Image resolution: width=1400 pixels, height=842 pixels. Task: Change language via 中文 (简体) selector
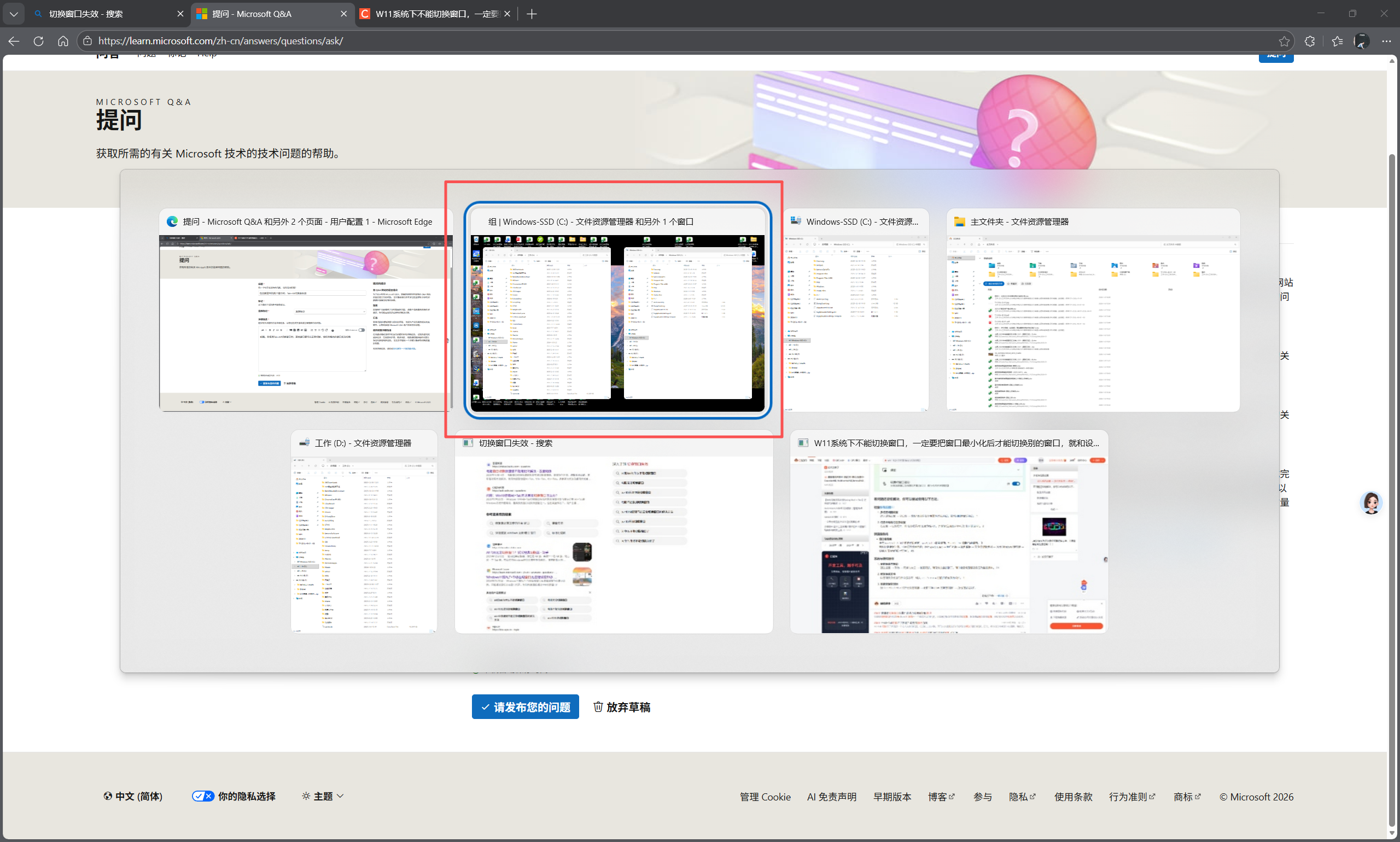click(x=133, y=796)
